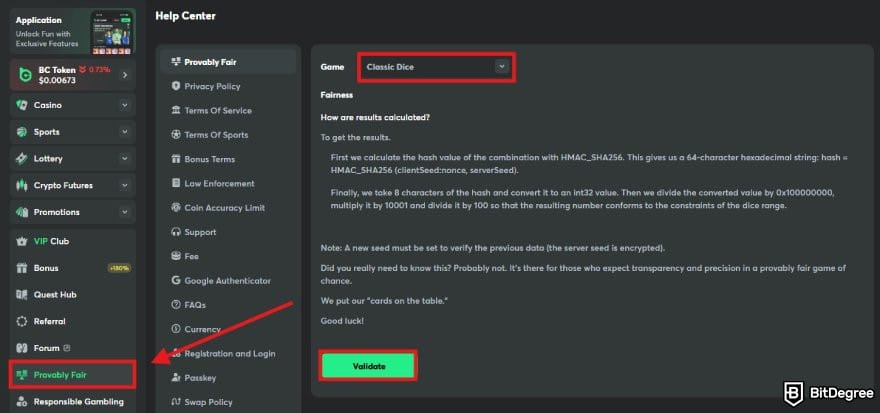Click the Google Authenticator icon
This screenshot has width=880, height=413.
[176, 281]
